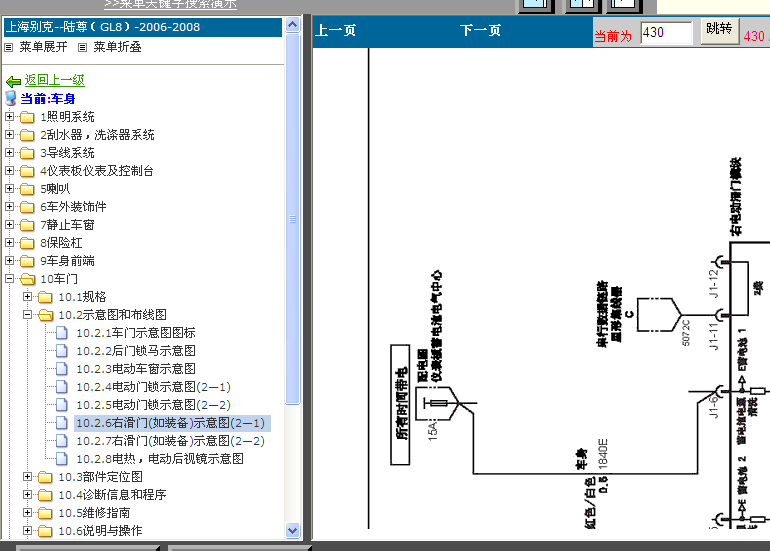
Task: Open 10.2.4电动门锁示意图(2-1) document
Action: (153, 387)
